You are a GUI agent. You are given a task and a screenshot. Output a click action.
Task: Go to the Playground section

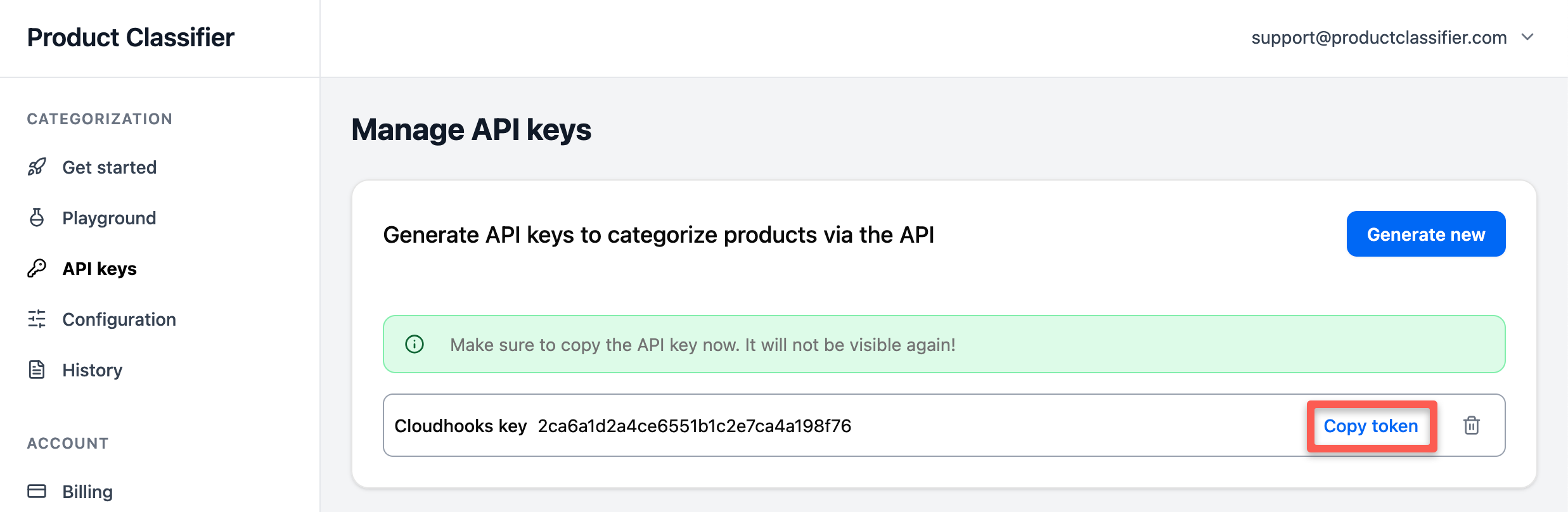pos(109,218)
